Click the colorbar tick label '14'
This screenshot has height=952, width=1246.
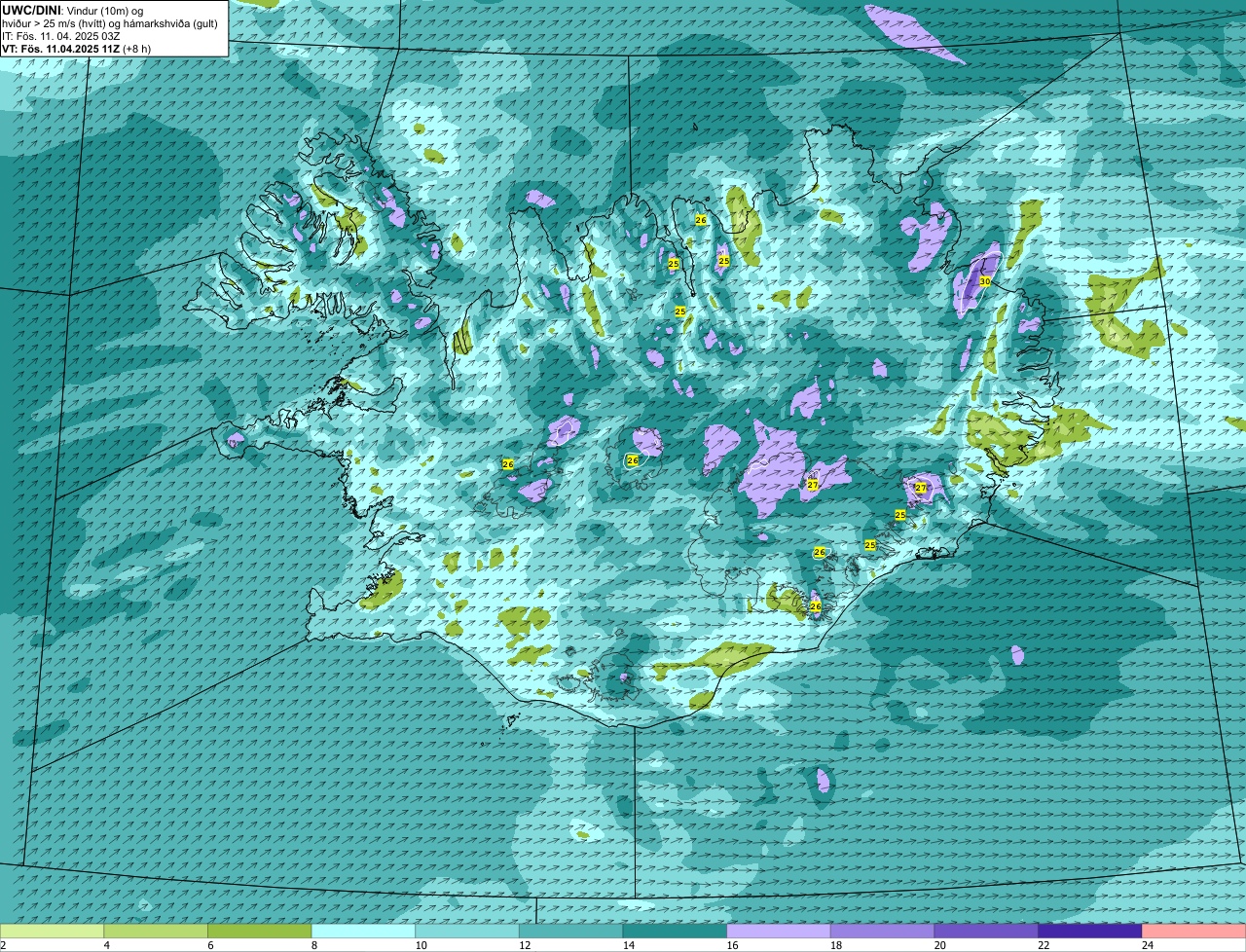[x=628, y=945]
